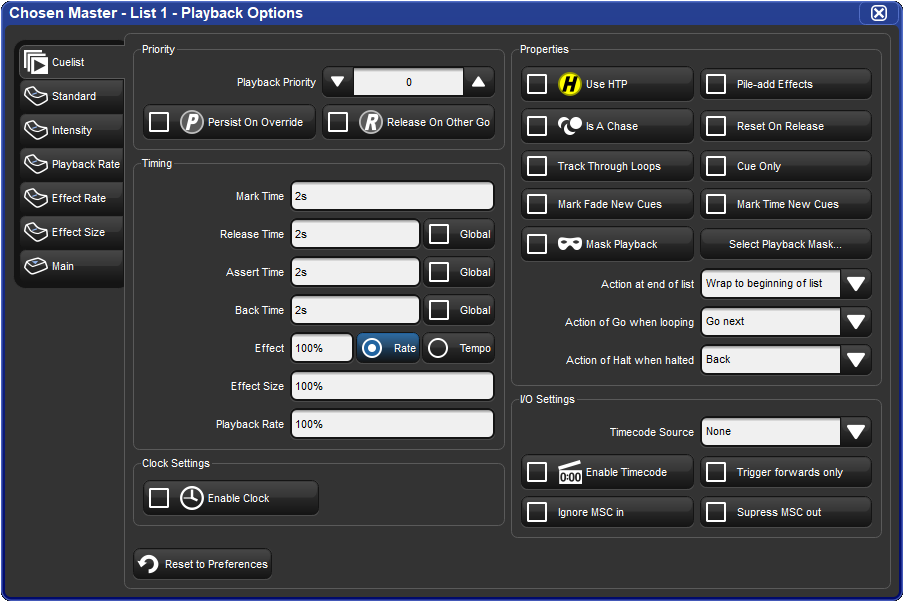Click the Back Time input field

click(x=355, y=310)
